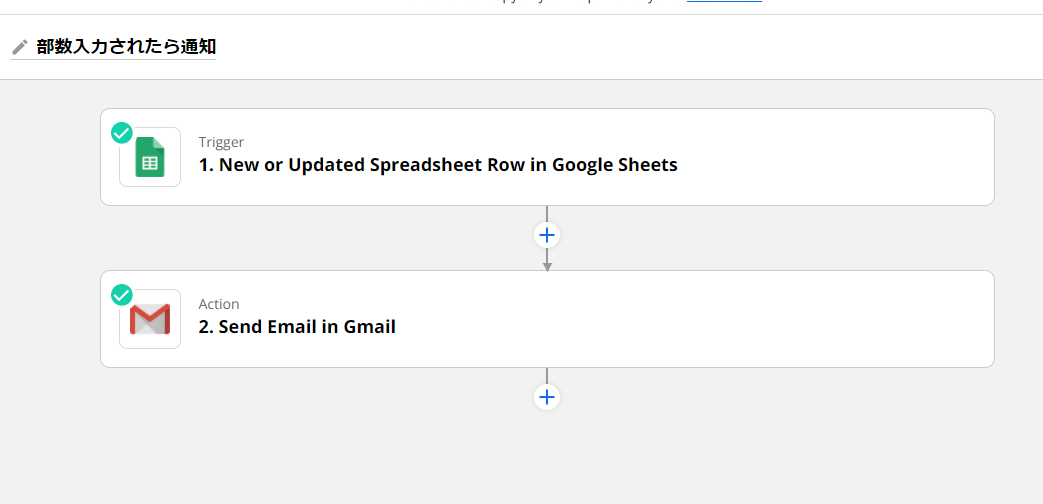
Task: Open the Google Sheets app icon in Trigger step
Action: tap(150, 157)
